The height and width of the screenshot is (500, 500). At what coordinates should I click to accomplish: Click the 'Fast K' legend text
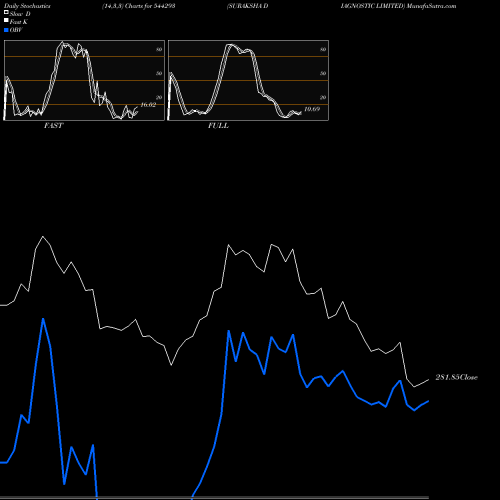(x=19, y=22)
